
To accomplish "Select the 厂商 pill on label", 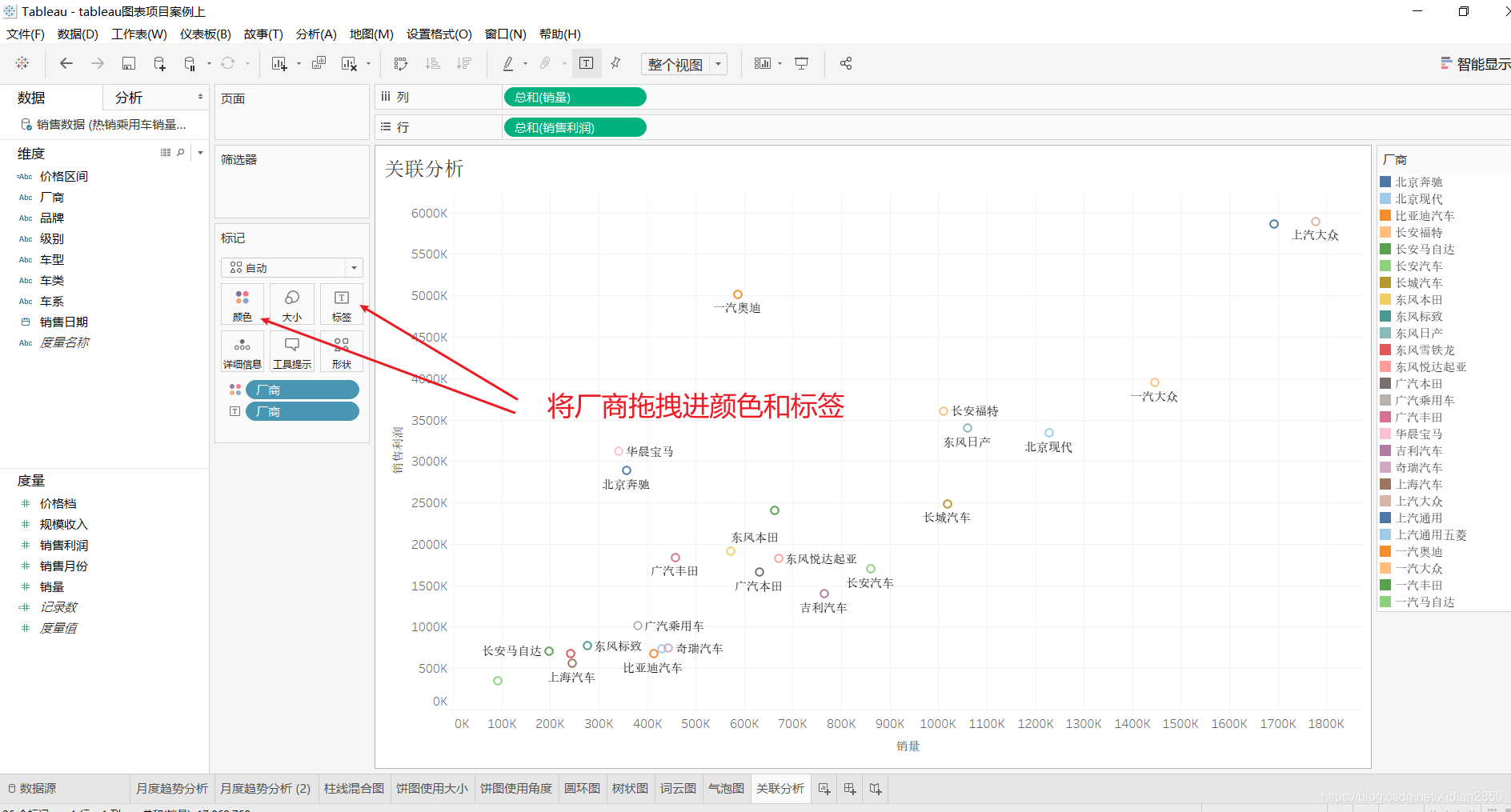I will coord(303,411).
